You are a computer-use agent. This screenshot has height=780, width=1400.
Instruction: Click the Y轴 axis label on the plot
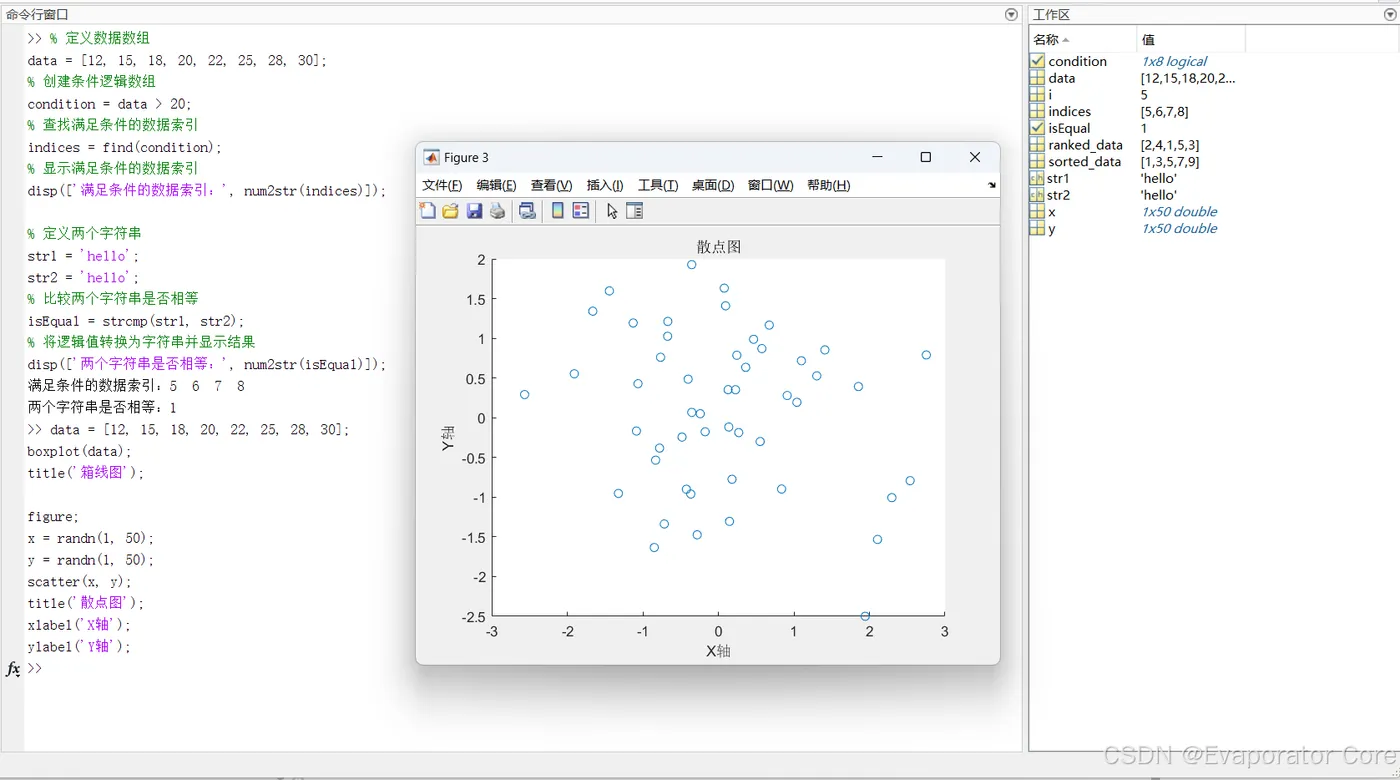447,438
